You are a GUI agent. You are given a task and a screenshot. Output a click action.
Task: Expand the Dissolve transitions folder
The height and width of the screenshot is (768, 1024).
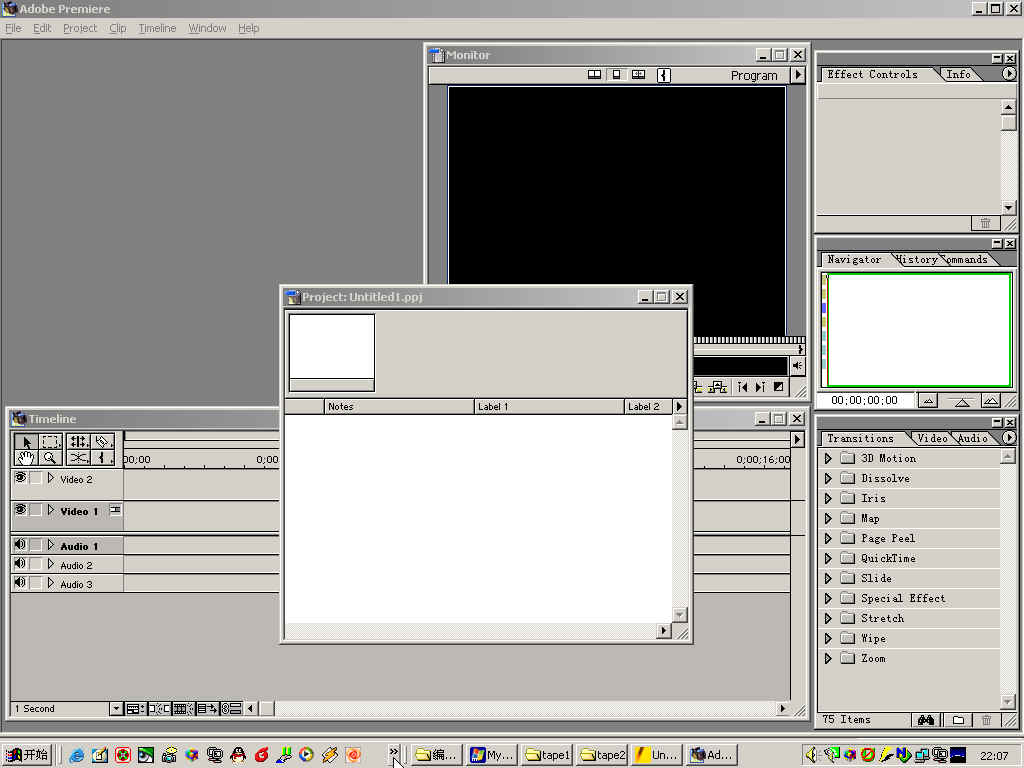(x=828, y=479)
